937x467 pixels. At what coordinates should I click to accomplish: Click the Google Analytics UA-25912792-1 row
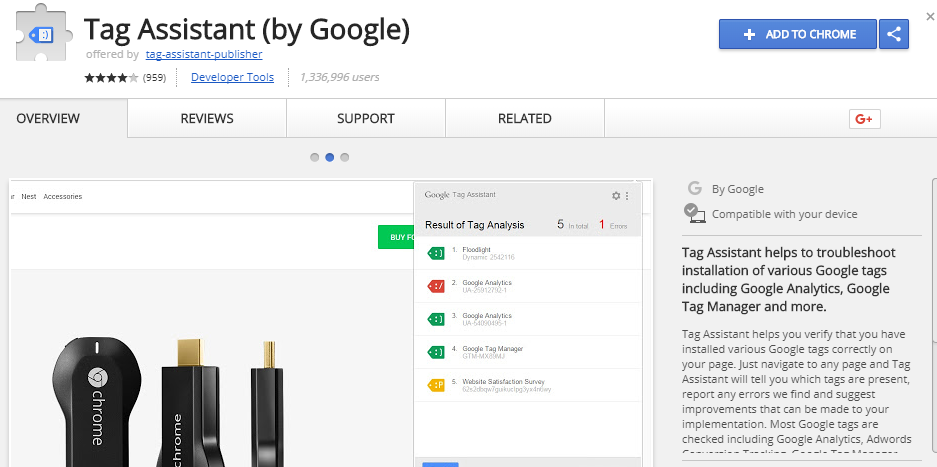528,286
